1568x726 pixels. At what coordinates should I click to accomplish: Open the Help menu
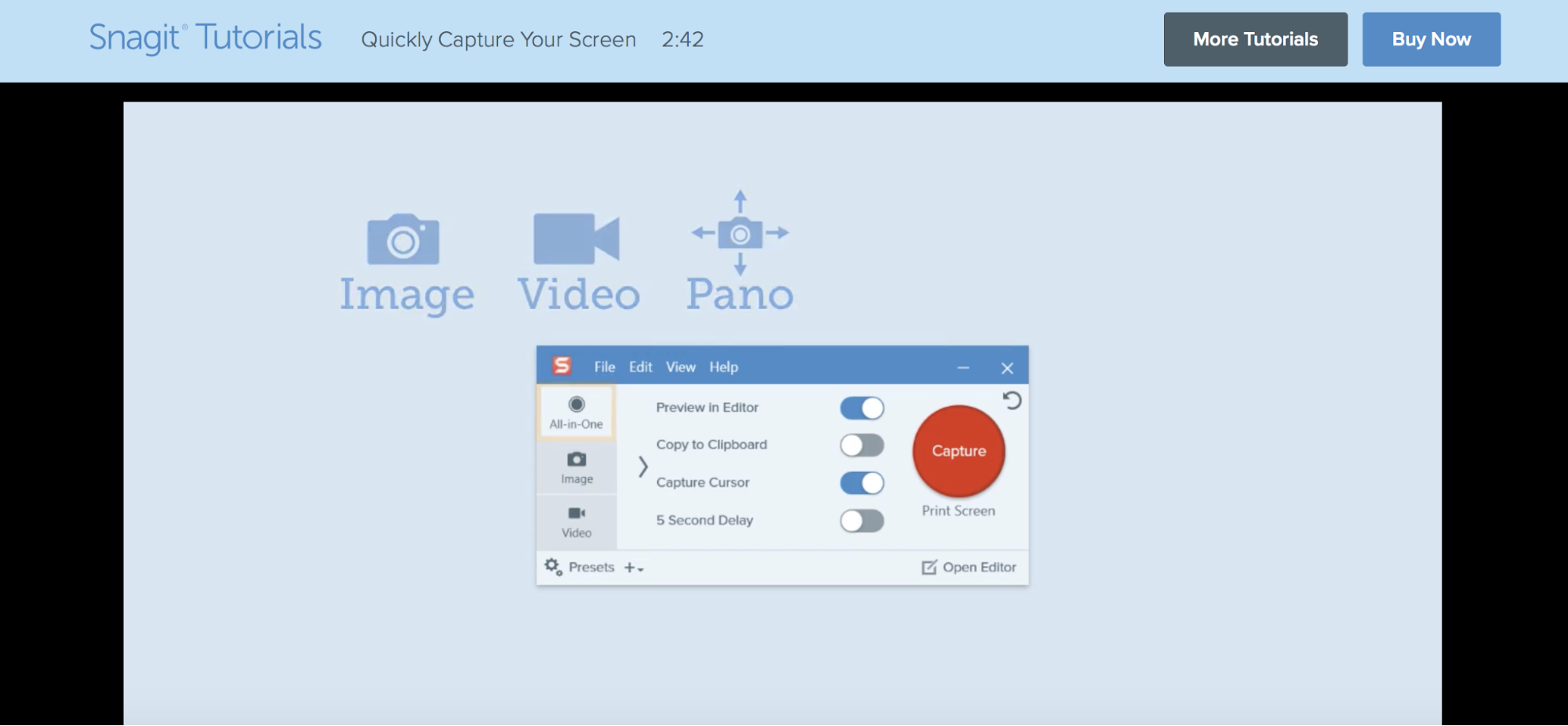[x=723, y=367]
